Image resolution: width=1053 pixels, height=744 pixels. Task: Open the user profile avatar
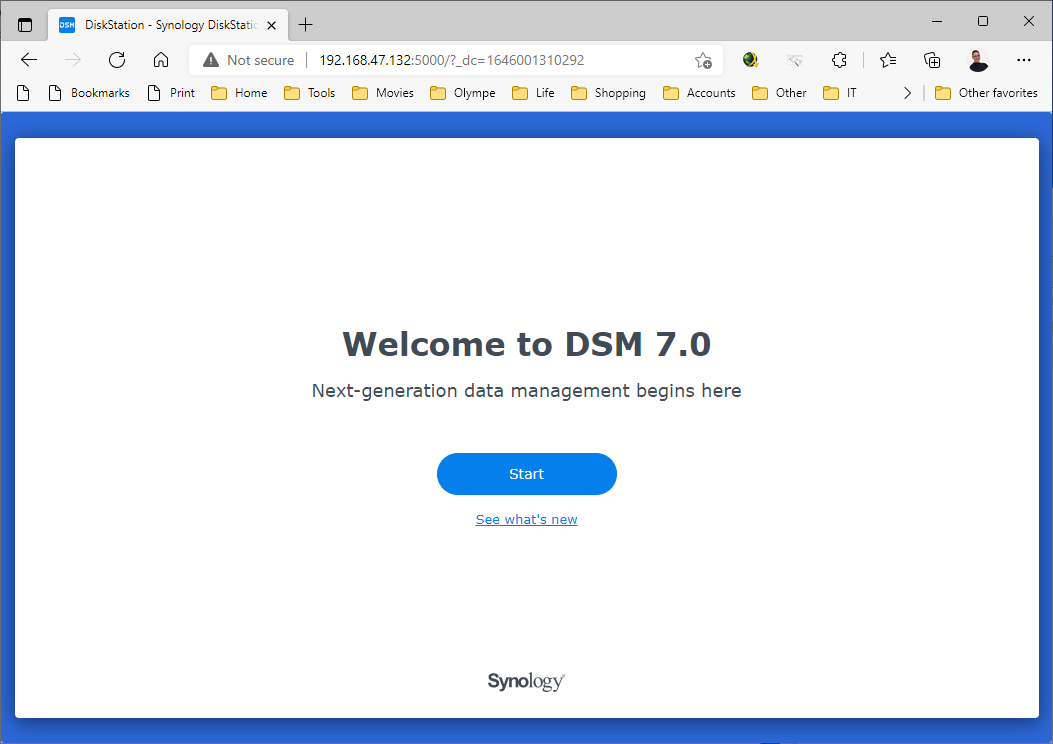pos(978,60)
